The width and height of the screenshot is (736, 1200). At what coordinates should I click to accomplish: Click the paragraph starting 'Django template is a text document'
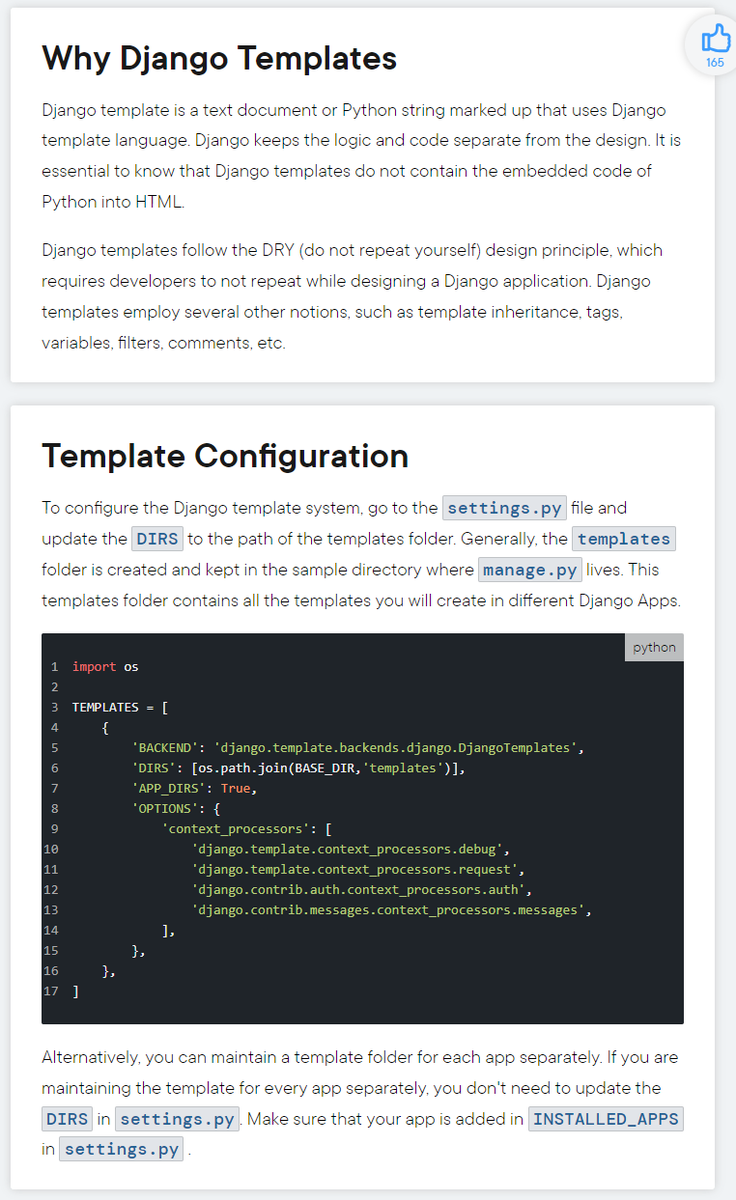pyautogui.click(x=361, y=155)
